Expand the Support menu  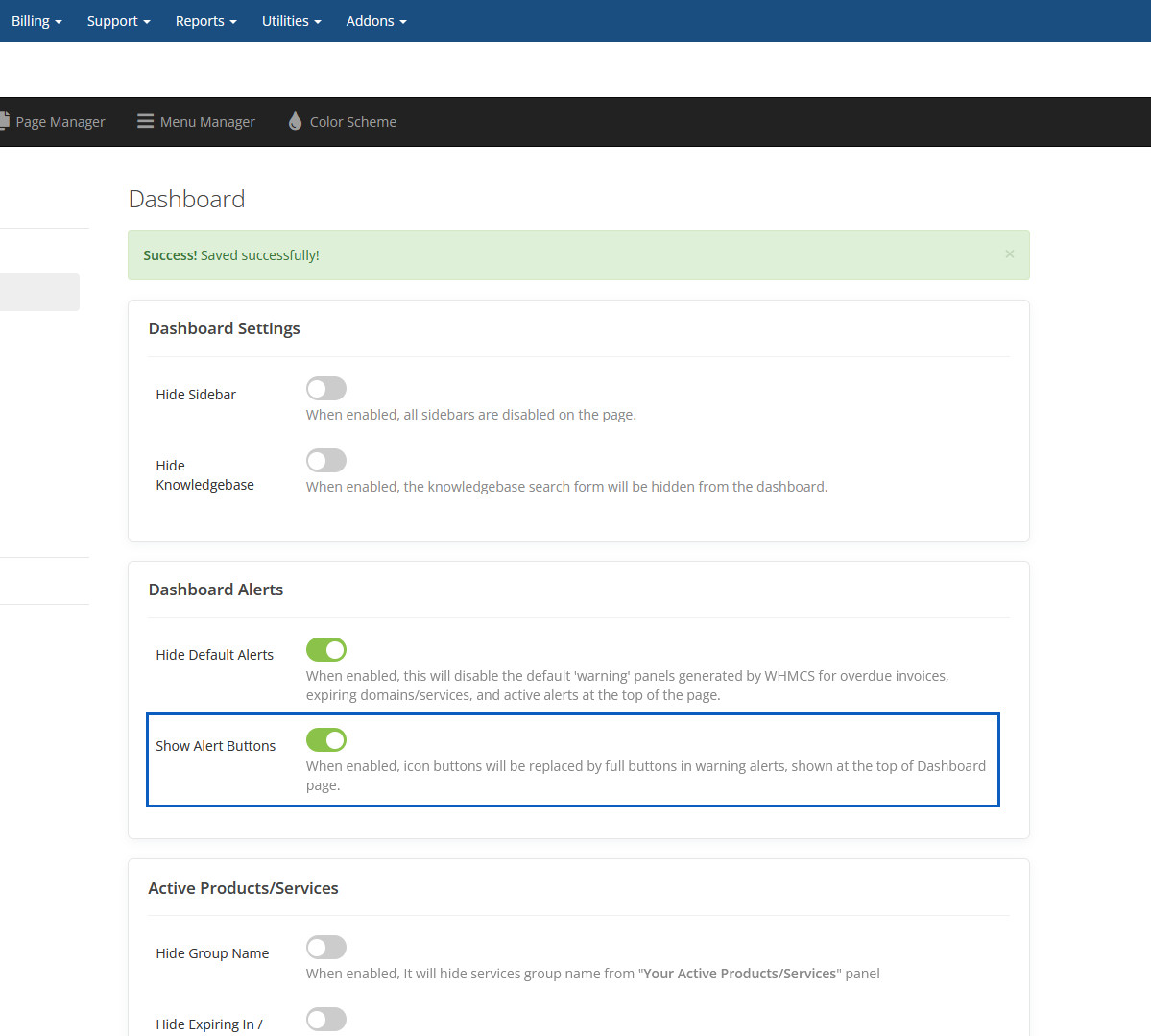118,21
